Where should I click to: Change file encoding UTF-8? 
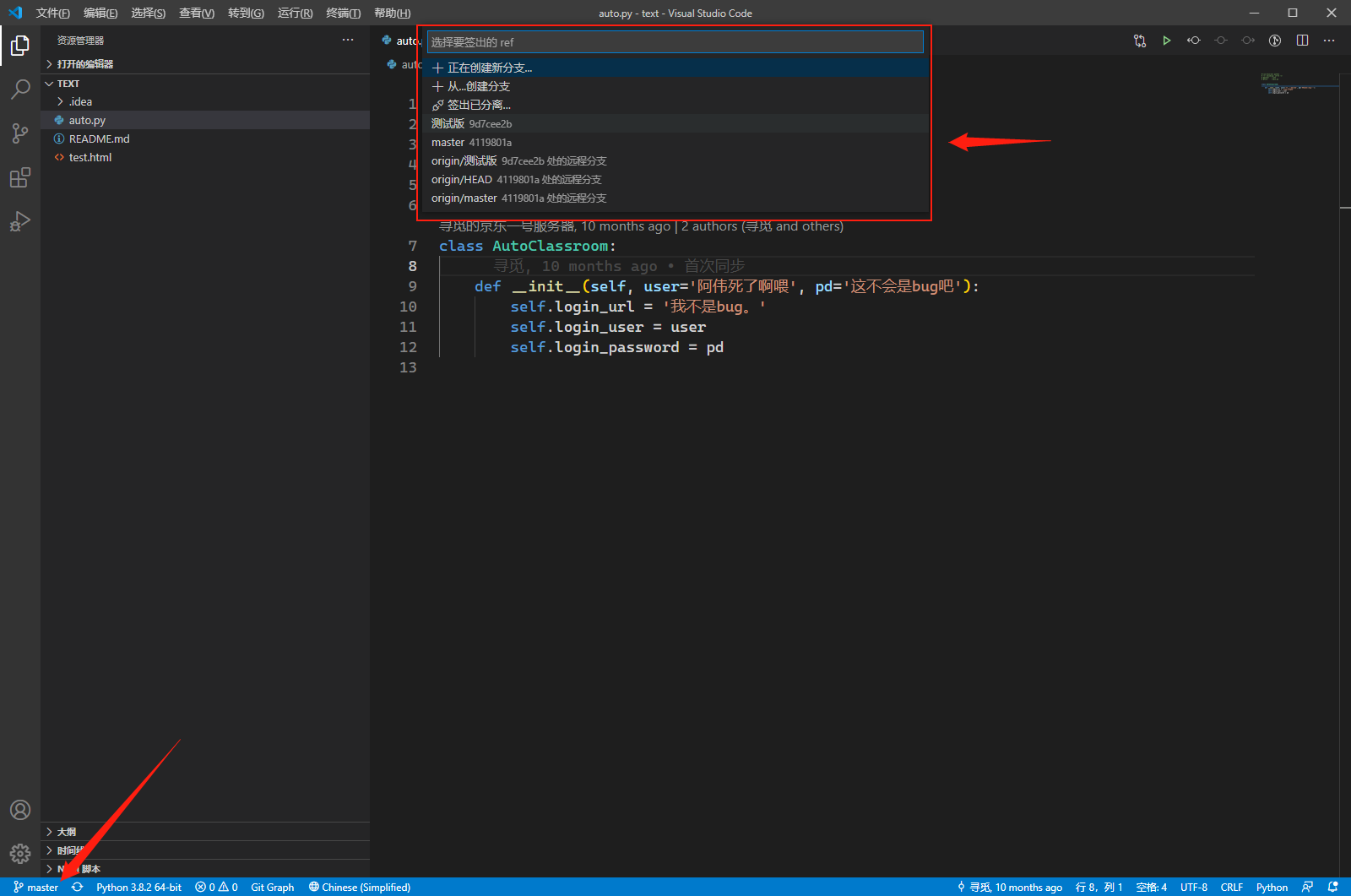1194,887
